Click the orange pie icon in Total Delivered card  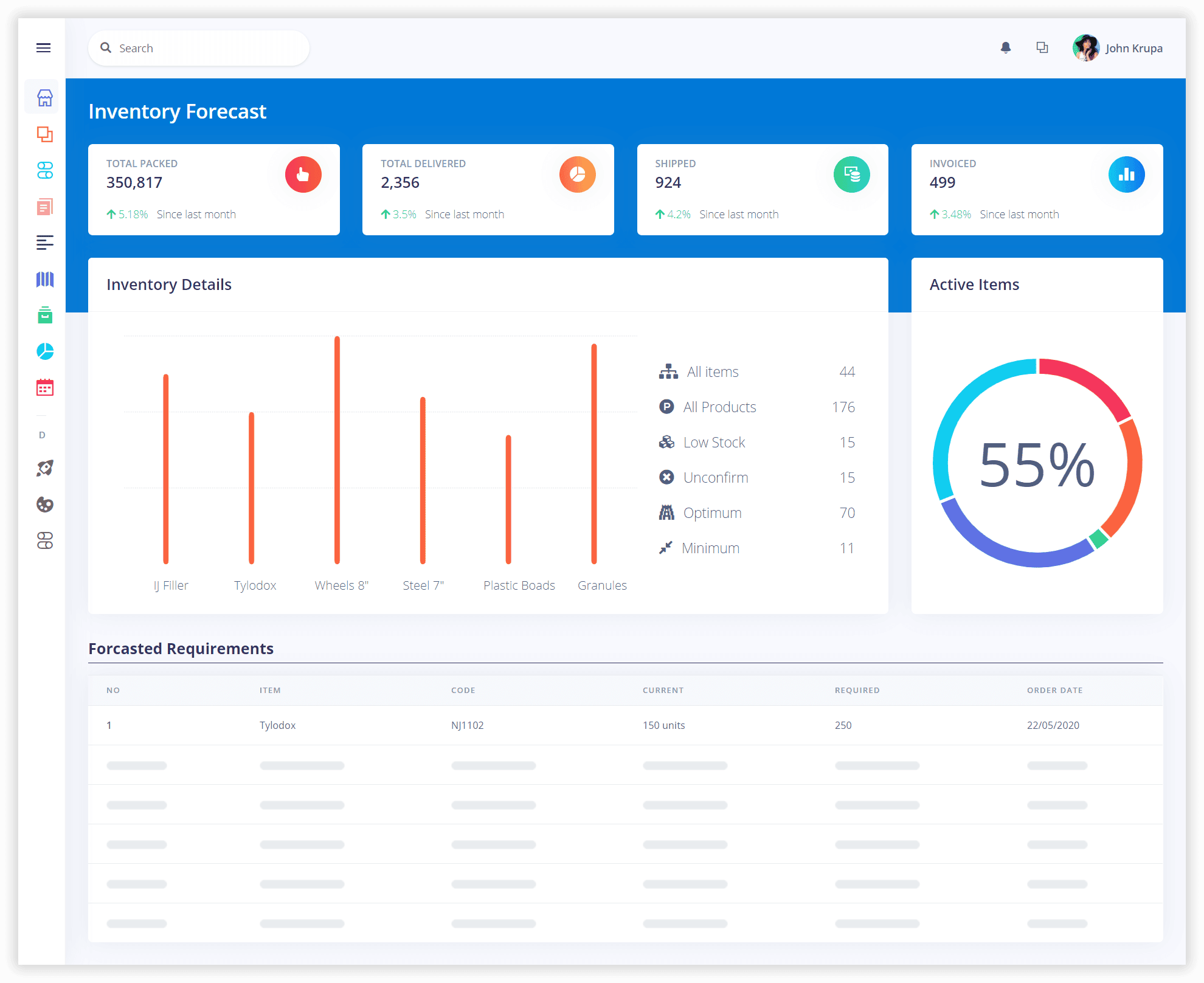578,174
